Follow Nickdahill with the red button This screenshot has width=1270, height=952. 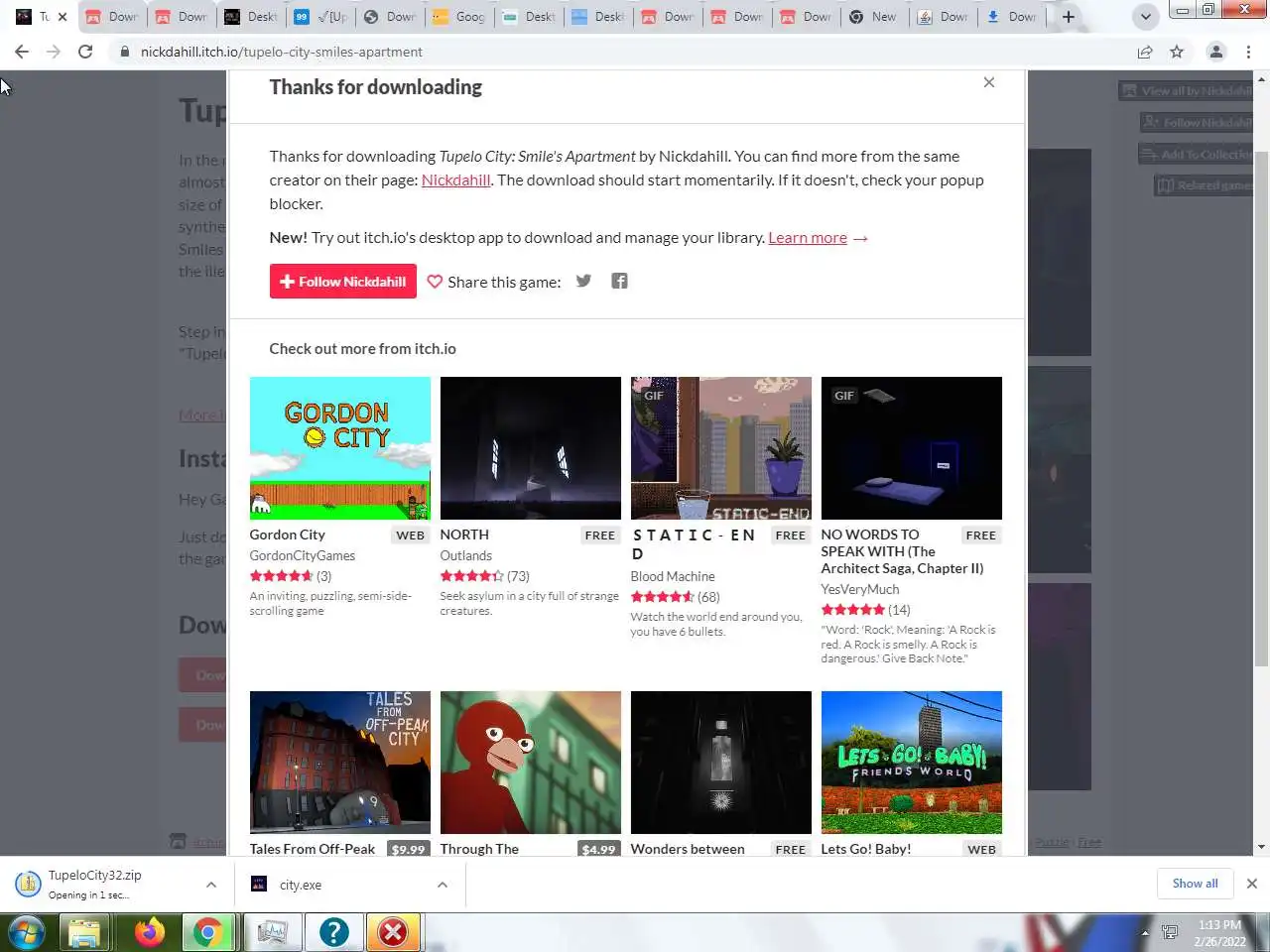coord(342,282)
